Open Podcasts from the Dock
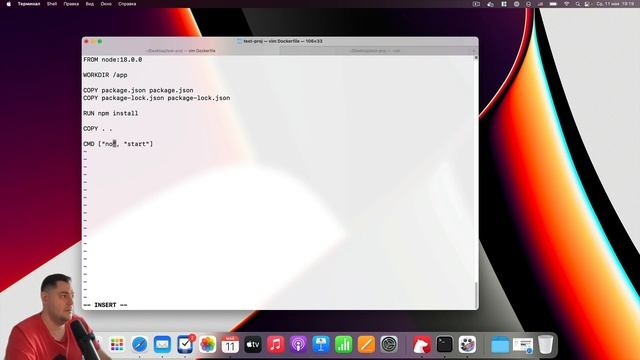Viewport: 640px width, 360px height. [x=298, y=344]
